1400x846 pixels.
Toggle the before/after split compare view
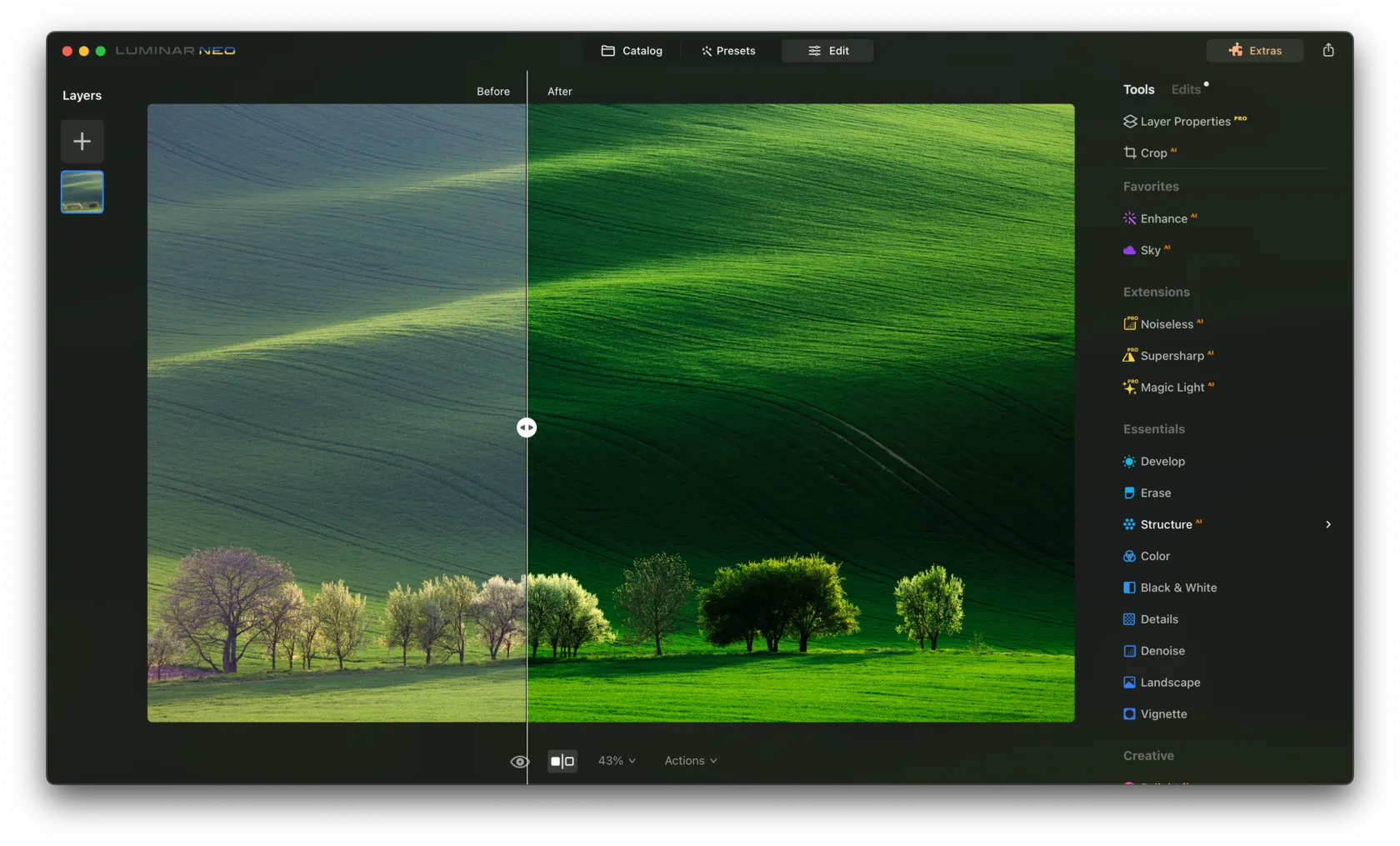(562, 761)
